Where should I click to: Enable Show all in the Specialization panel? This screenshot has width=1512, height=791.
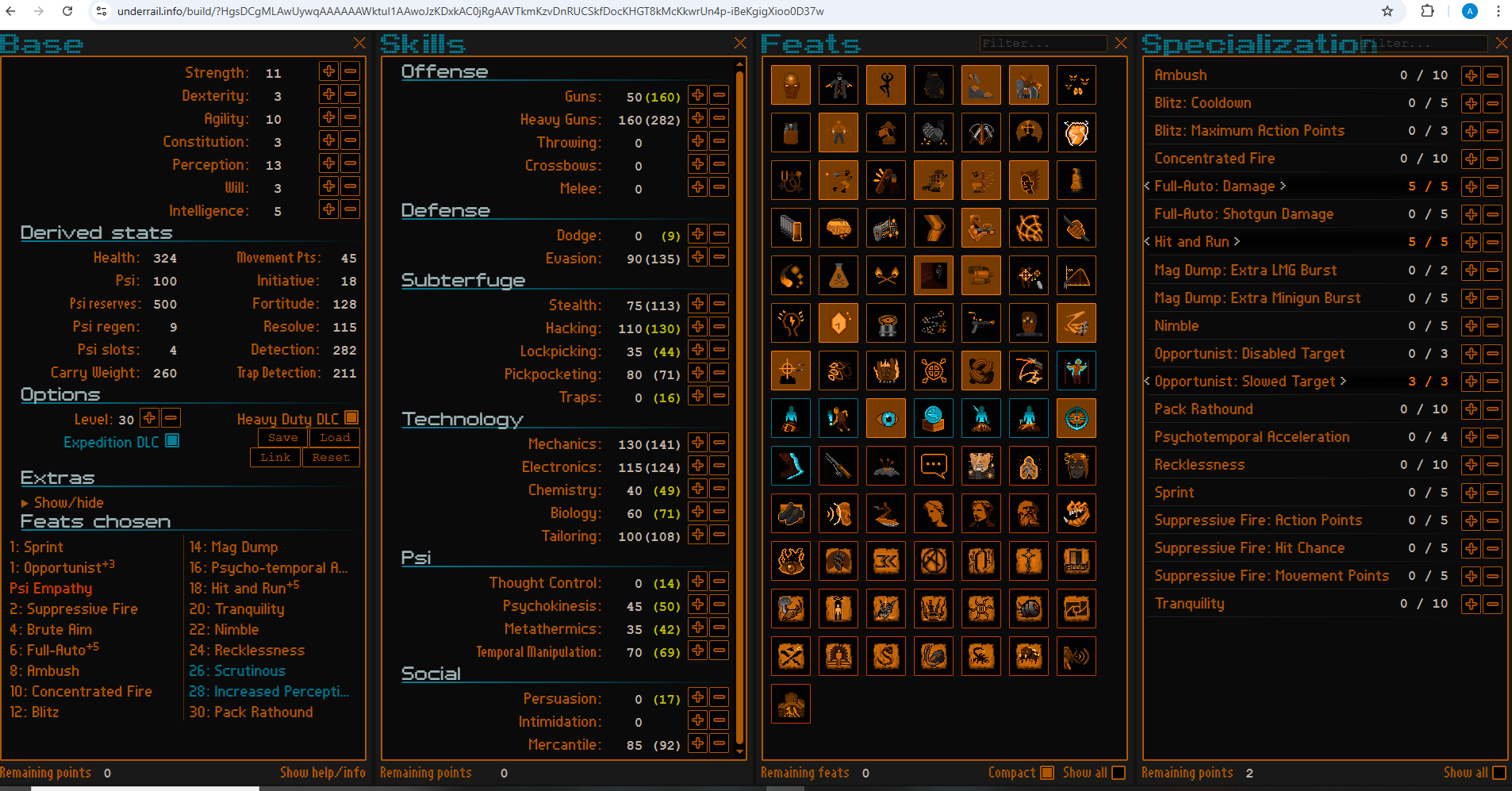(1499, 772)
